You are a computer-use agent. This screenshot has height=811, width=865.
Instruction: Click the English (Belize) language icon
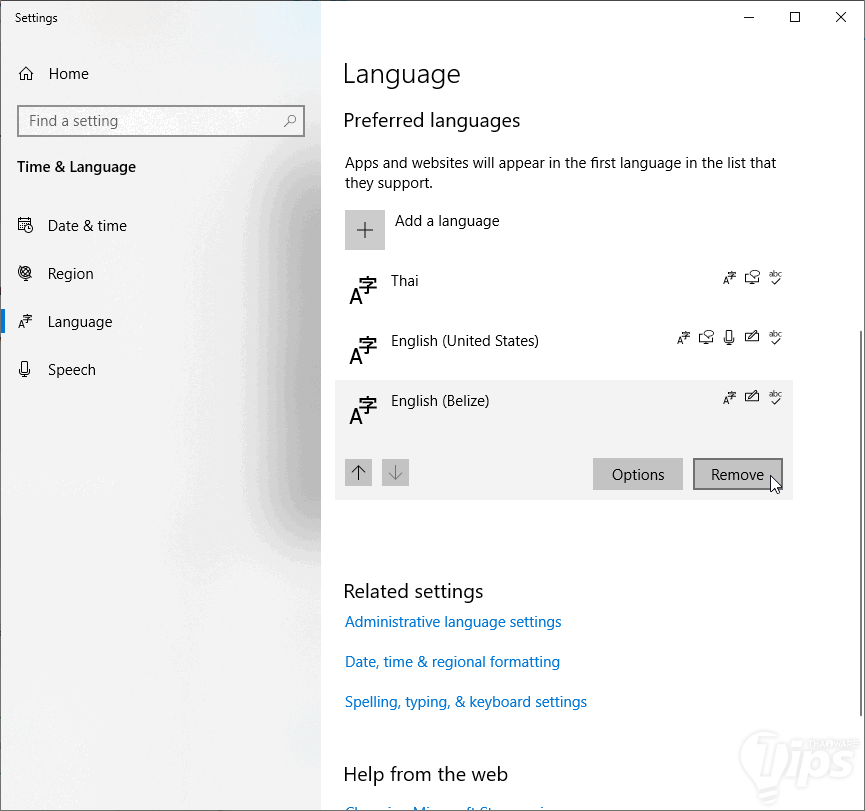pyautogui.click(x=363, y=411)
